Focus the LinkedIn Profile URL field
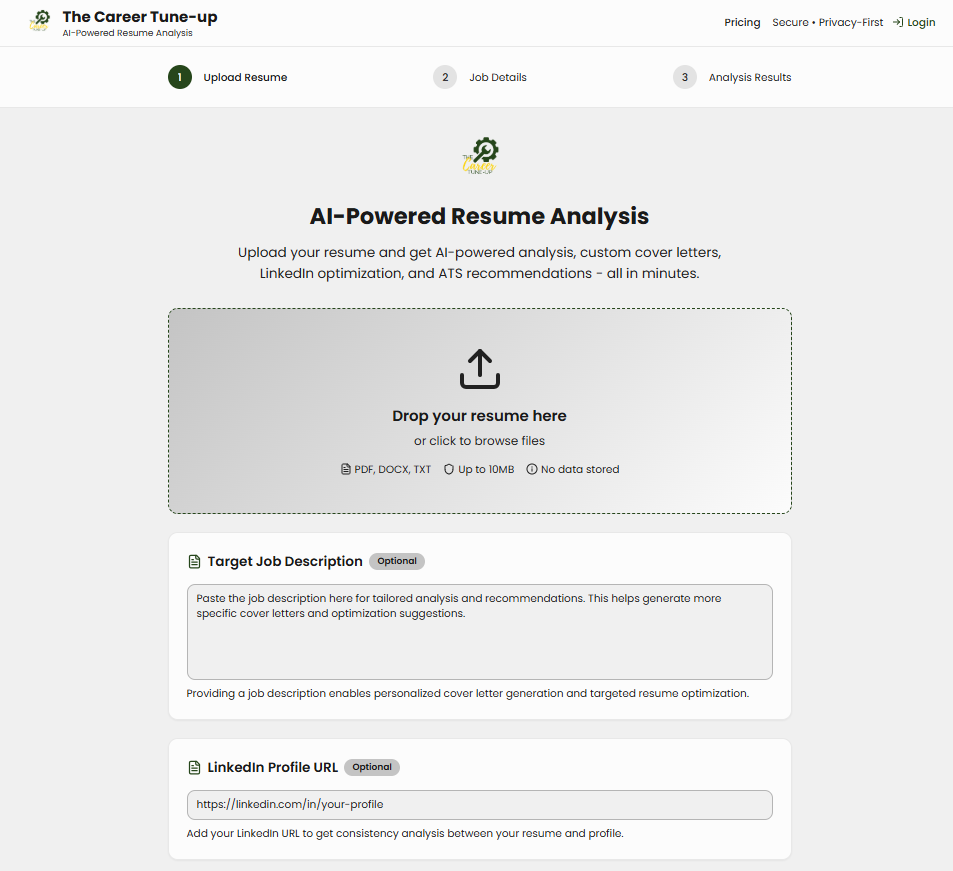Viewport: 953px width, 871px height. coord(479,805)
